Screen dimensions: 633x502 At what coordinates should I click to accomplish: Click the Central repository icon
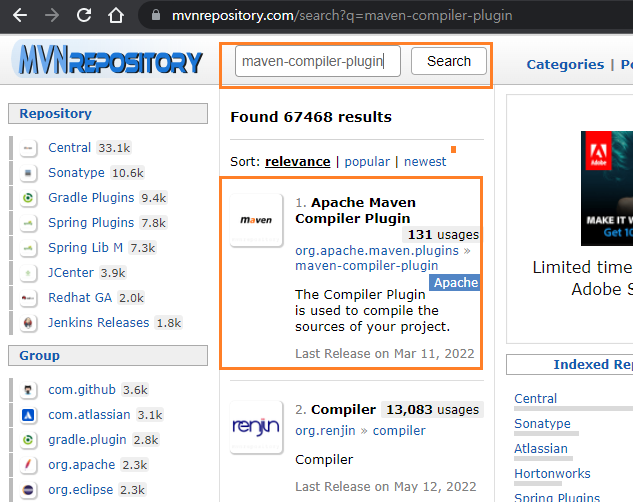[x=28, y=148]
